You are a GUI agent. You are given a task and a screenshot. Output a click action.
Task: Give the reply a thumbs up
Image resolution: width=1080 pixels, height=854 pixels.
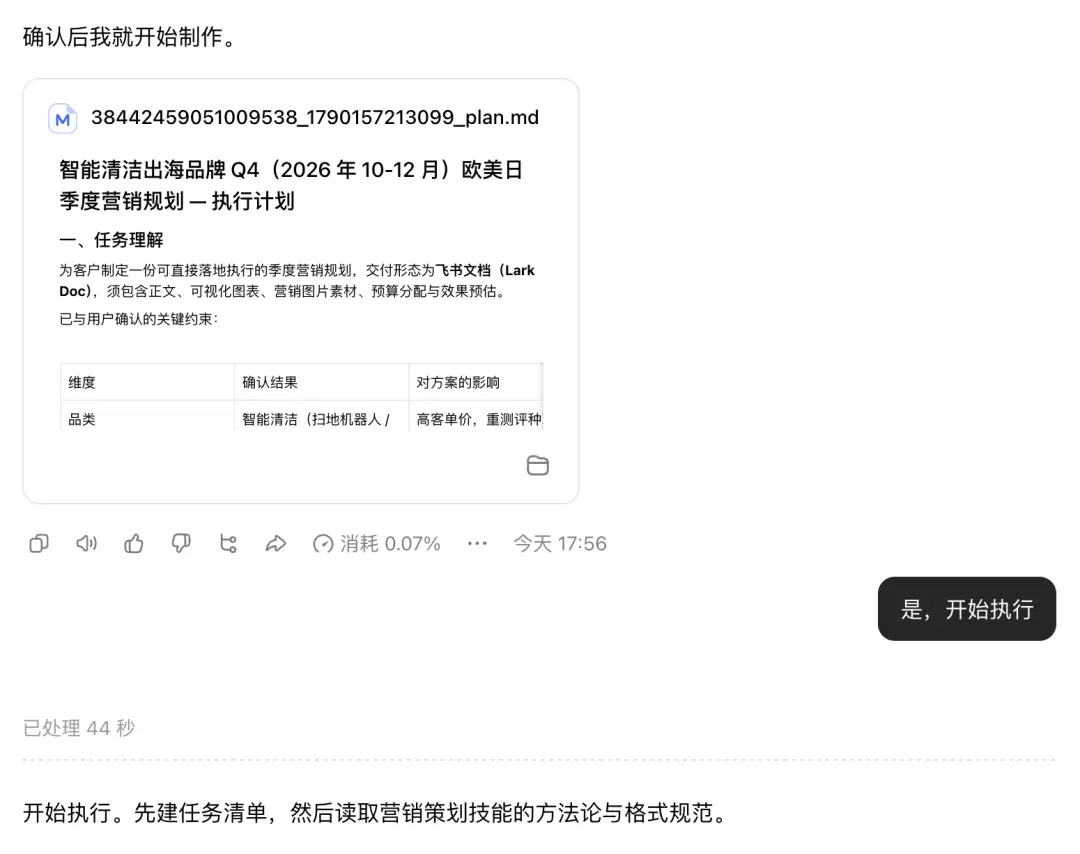click(x=134, y=543)
